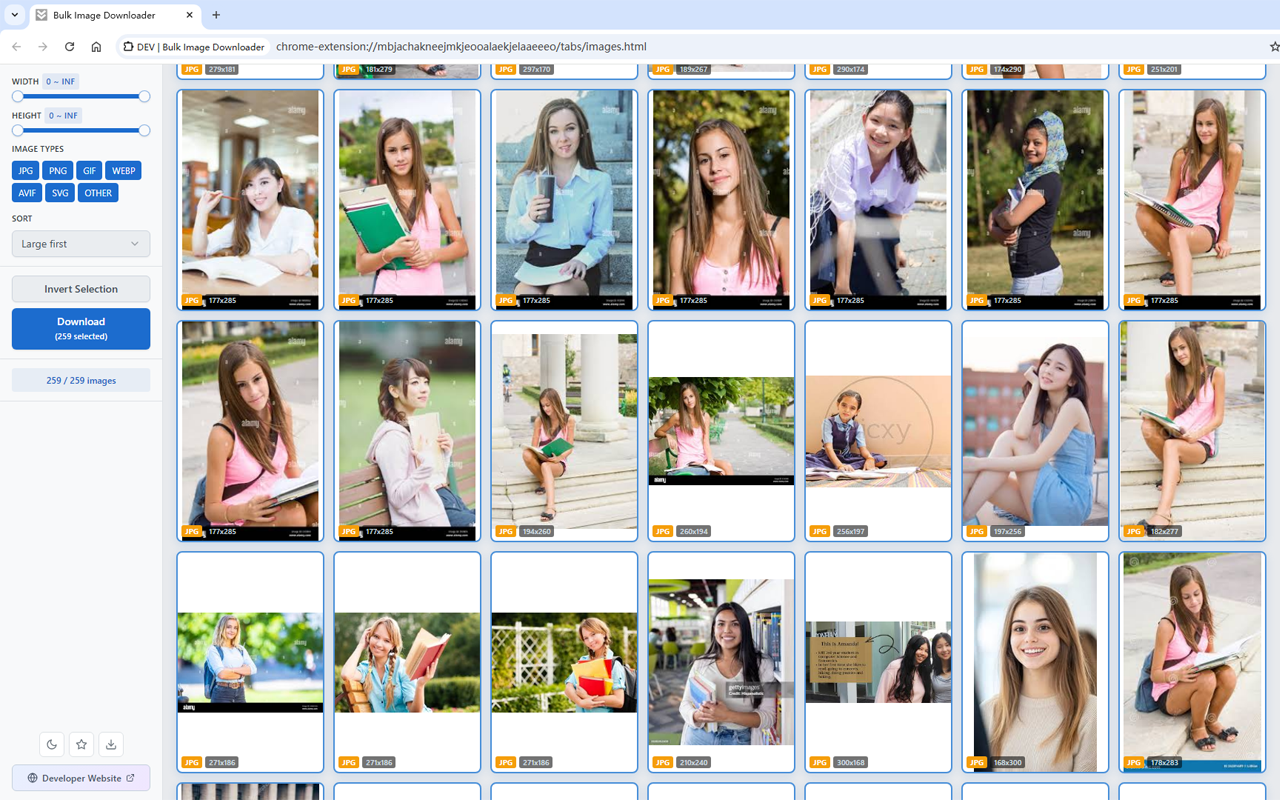Open the browser home page
The width and height of the screenshot is (1280, 800).
(x=96, y=47)
